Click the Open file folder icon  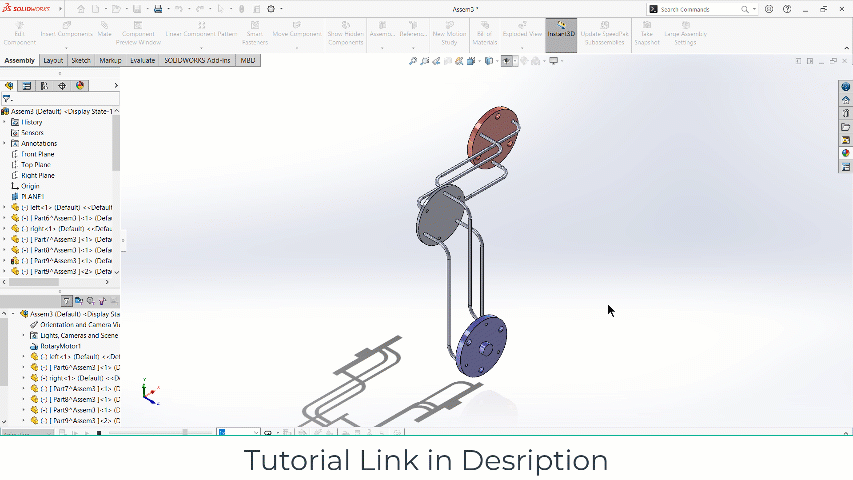pyautogui.click(x=116, y=9)
